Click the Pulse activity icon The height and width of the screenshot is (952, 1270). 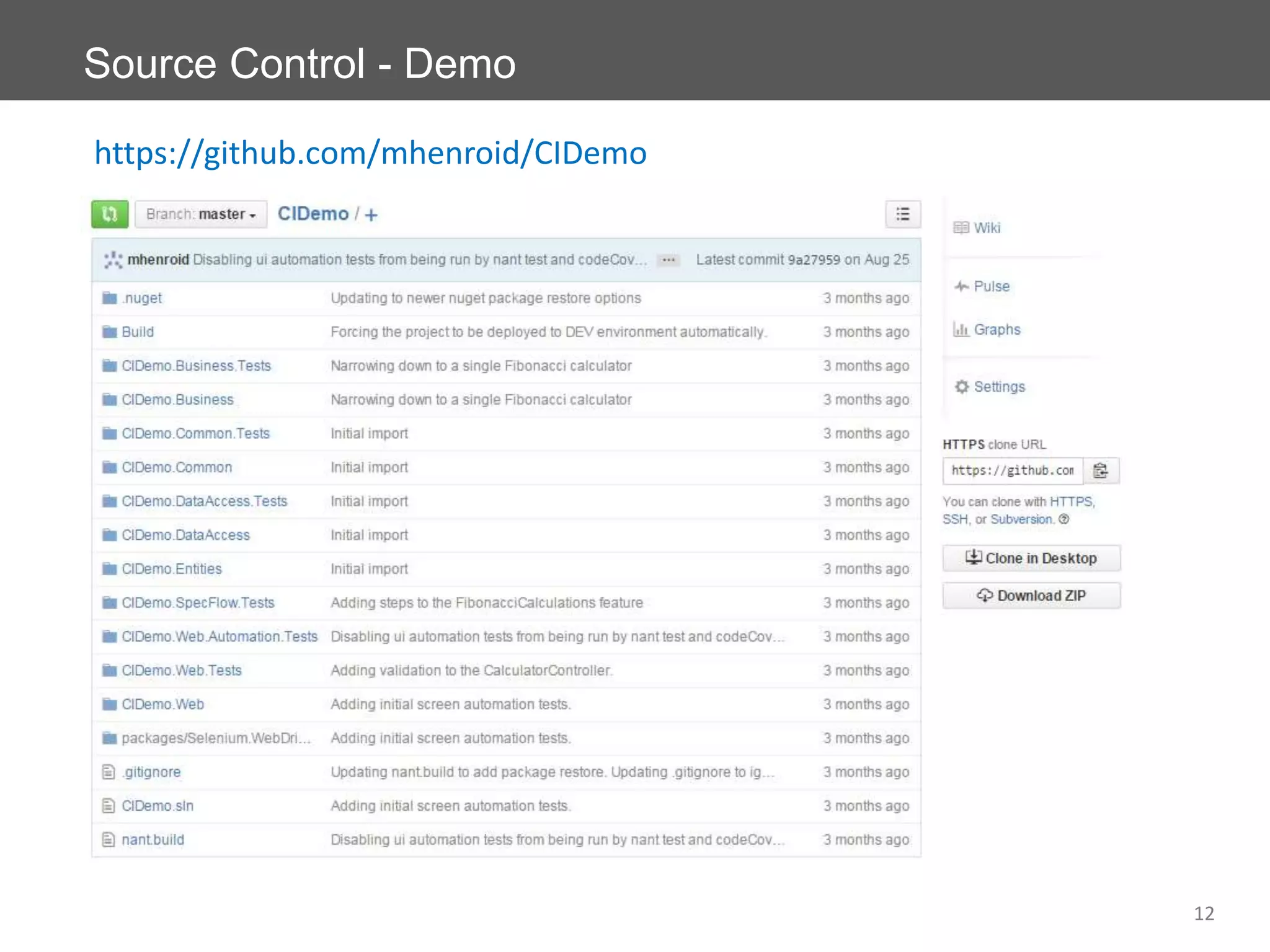pyautogui.click(x=961, y=286)
